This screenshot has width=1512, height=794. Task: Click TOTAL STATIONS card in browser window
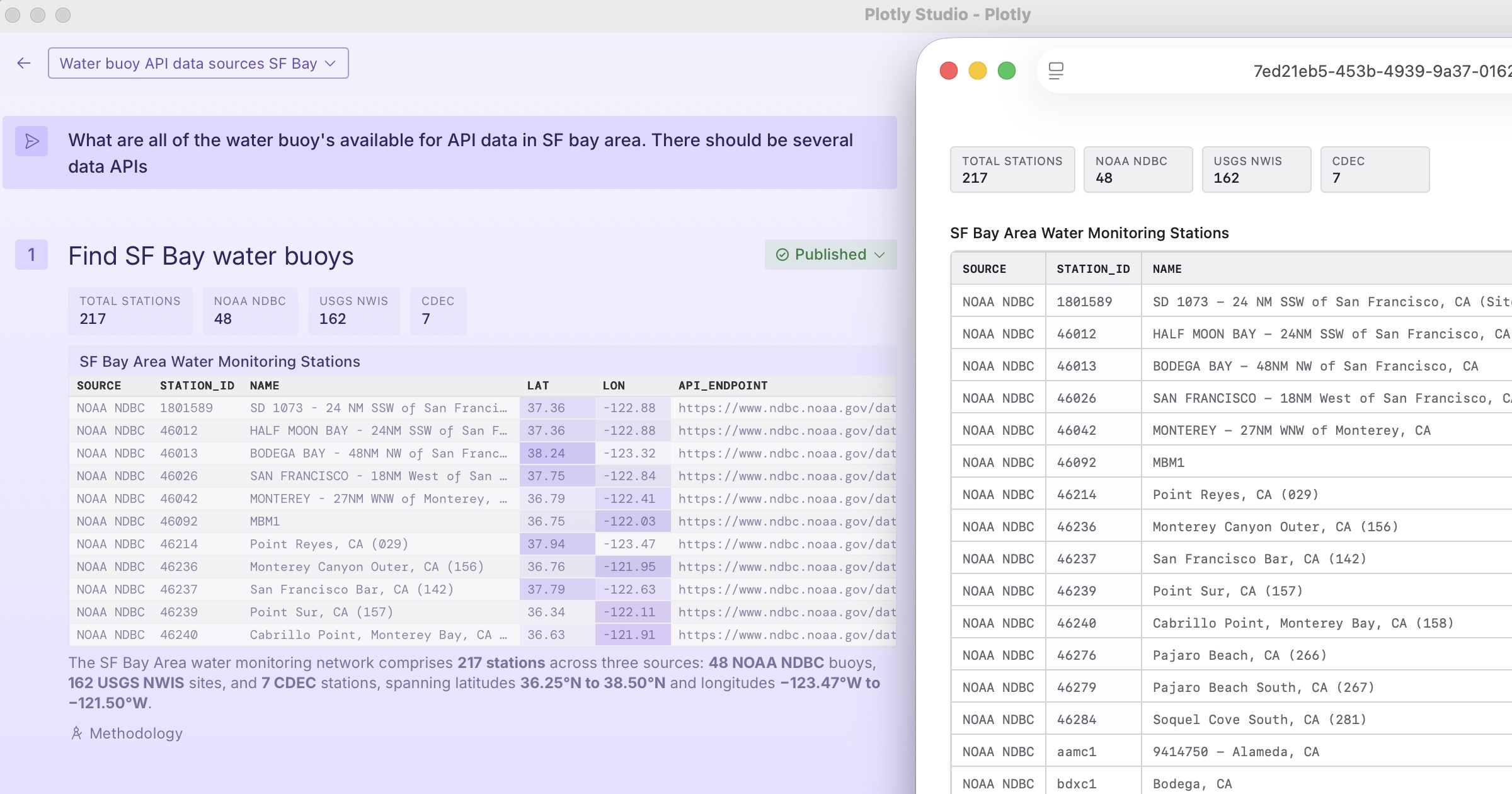tap(1012, 170)
